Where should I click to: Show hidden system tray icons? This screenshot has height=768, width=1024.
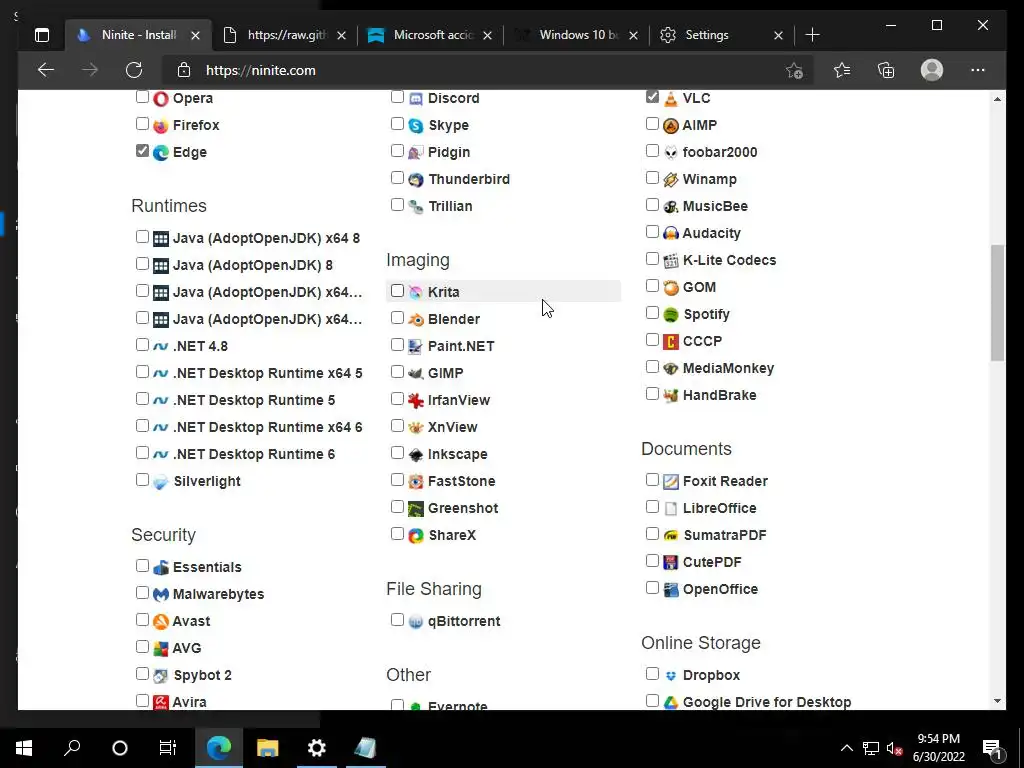click(846, 748)
